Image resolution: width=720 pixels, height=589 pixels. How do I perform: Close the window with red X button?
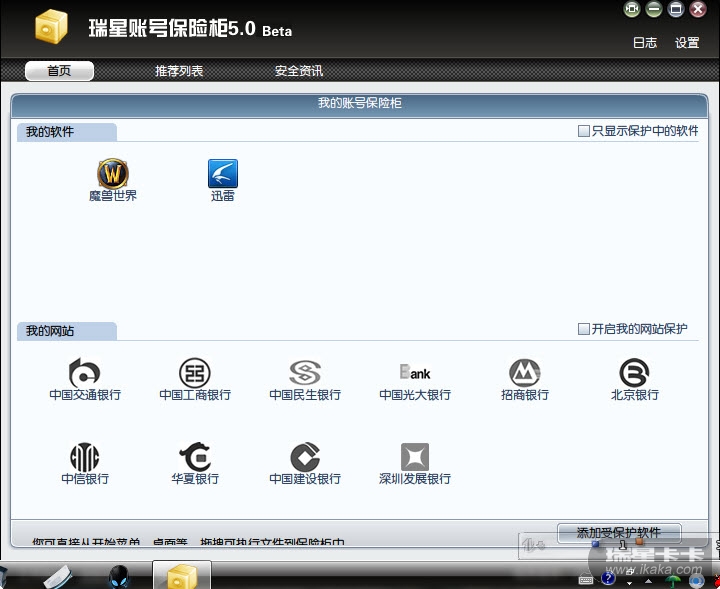click(698, 9)
